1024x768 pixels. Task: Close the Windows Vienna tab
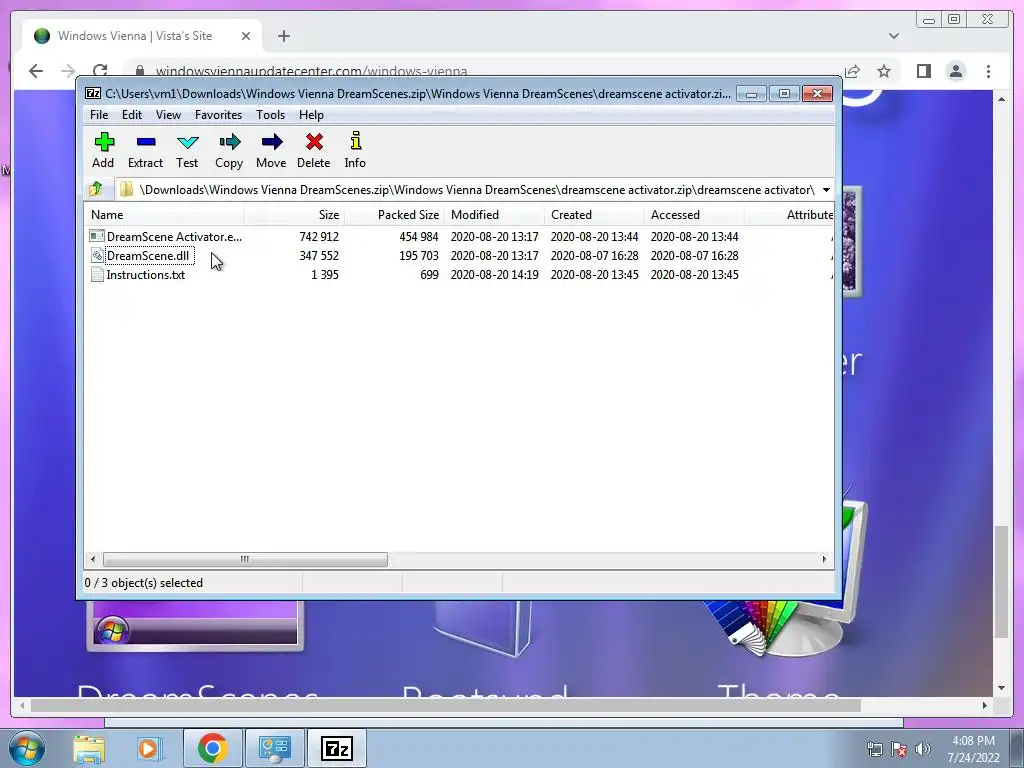click(x=246, y=36)
